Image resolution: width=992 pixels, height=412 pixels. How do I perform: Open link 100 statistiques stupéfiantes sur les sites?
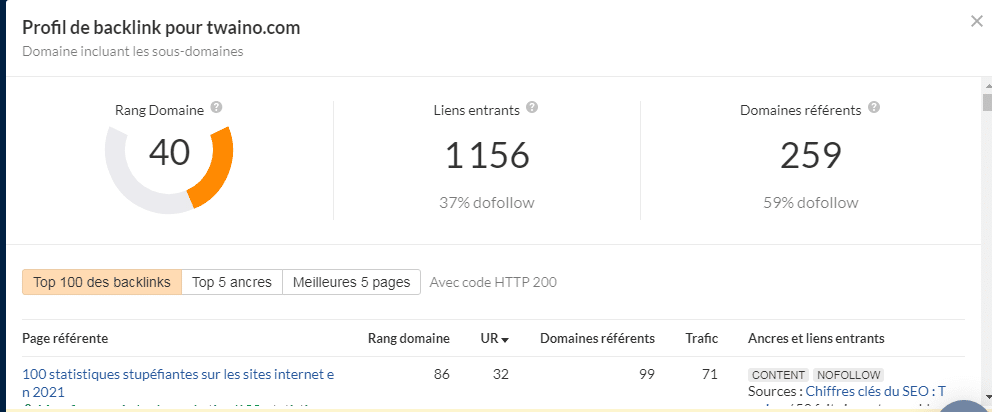(x=178, y=383)
